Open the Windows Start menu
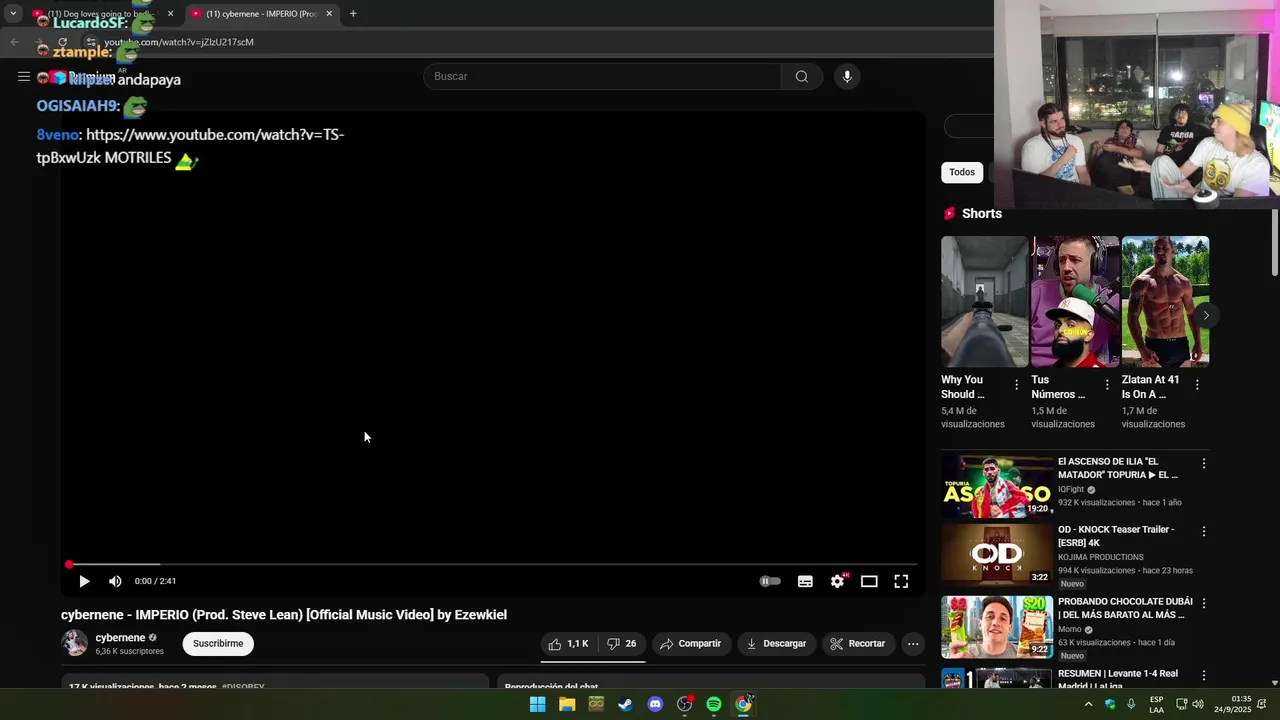 click(537, 704)
